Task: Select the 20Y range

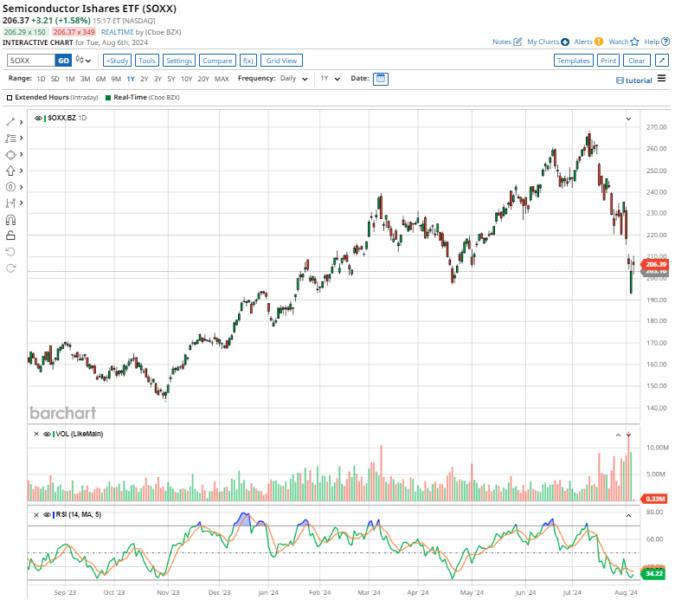Action: click(203, 79)
